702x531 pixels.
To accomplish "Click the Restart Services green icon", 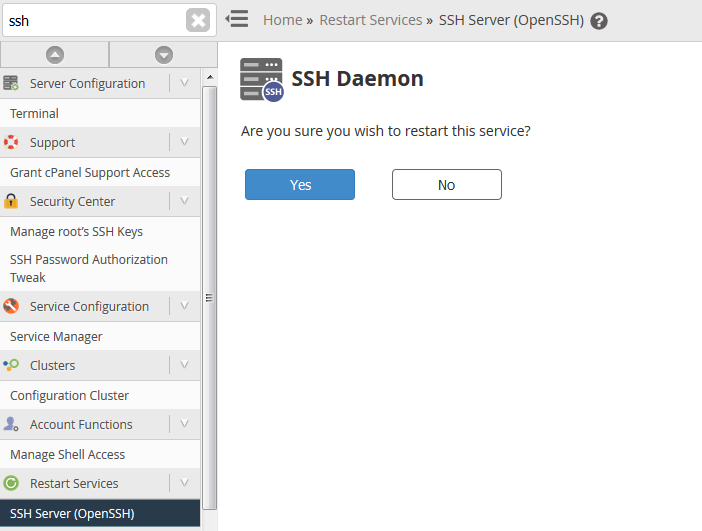I will pyautogui.click(x=11, y=483).
